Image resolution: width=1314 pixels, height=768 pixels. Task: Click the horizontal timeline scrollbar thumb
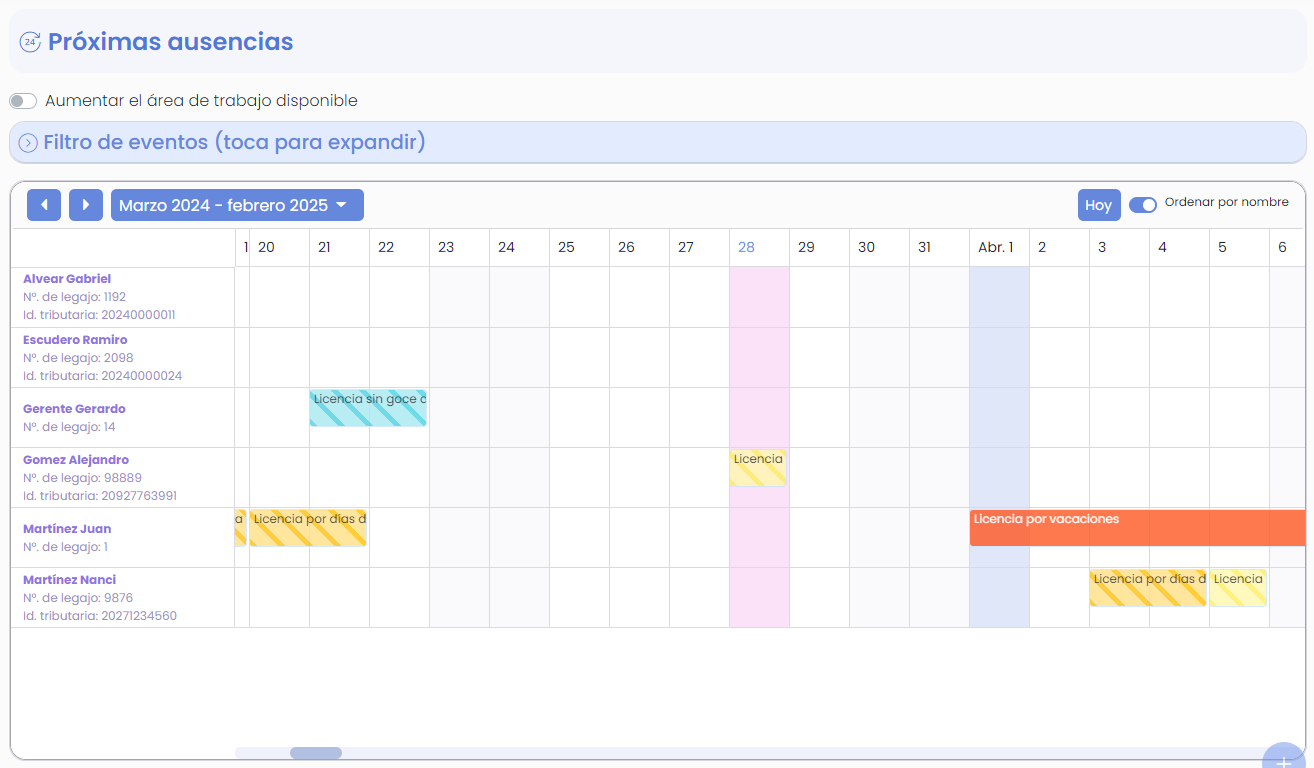pos(315,753)
